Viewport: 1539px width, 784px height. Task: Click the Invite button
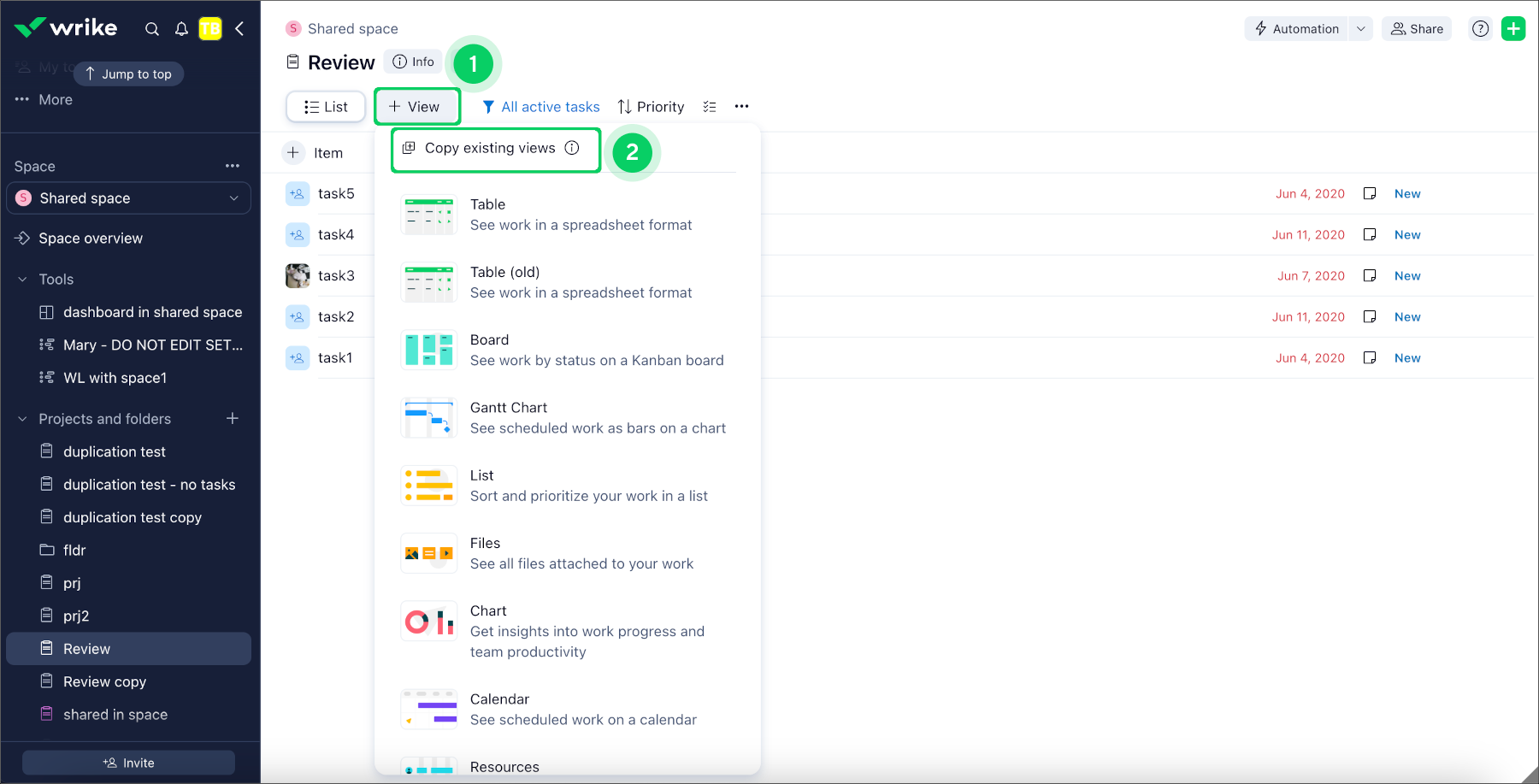(x=128, y=763)
